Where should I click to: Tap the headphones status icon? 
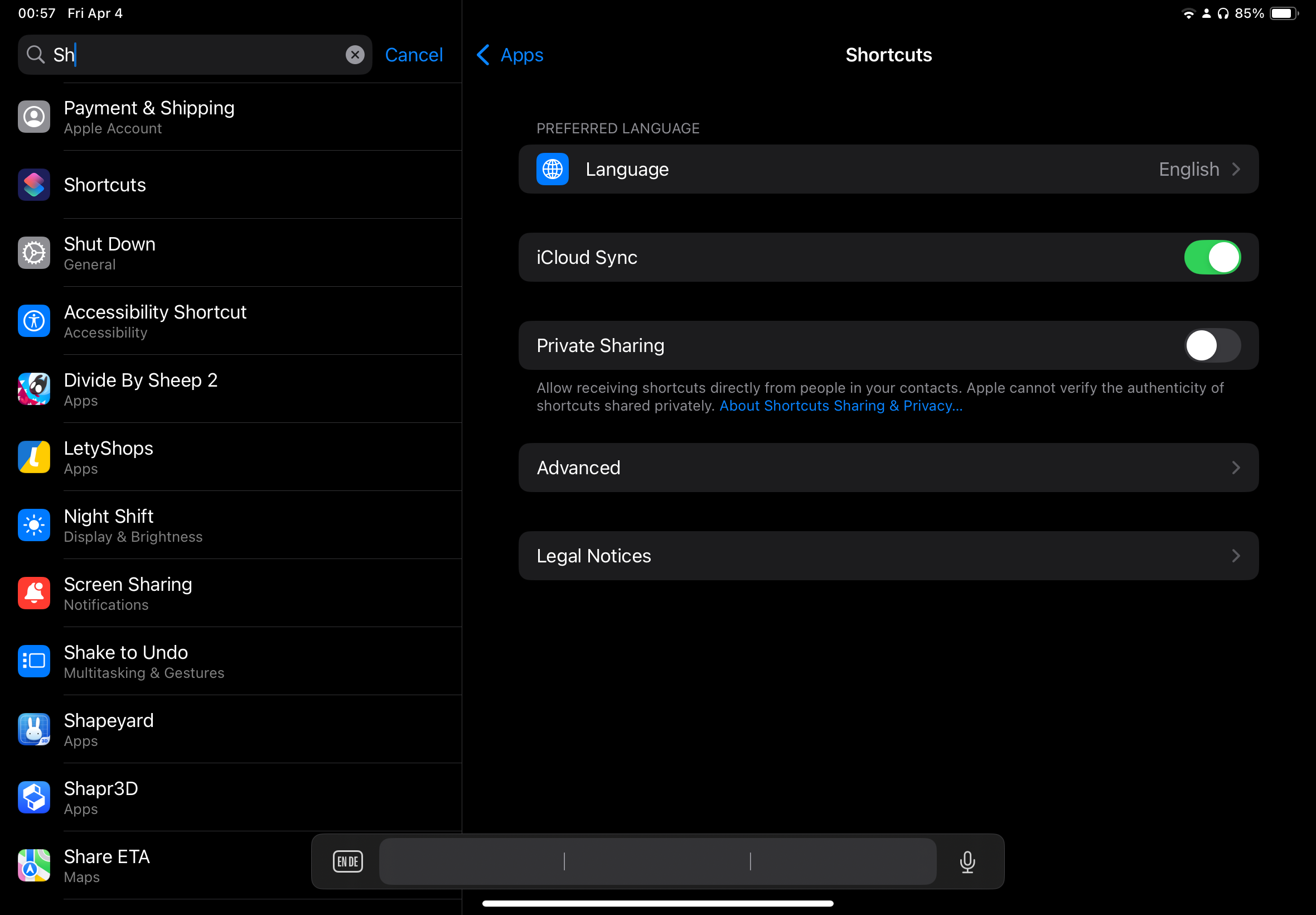coord(1223,14)
